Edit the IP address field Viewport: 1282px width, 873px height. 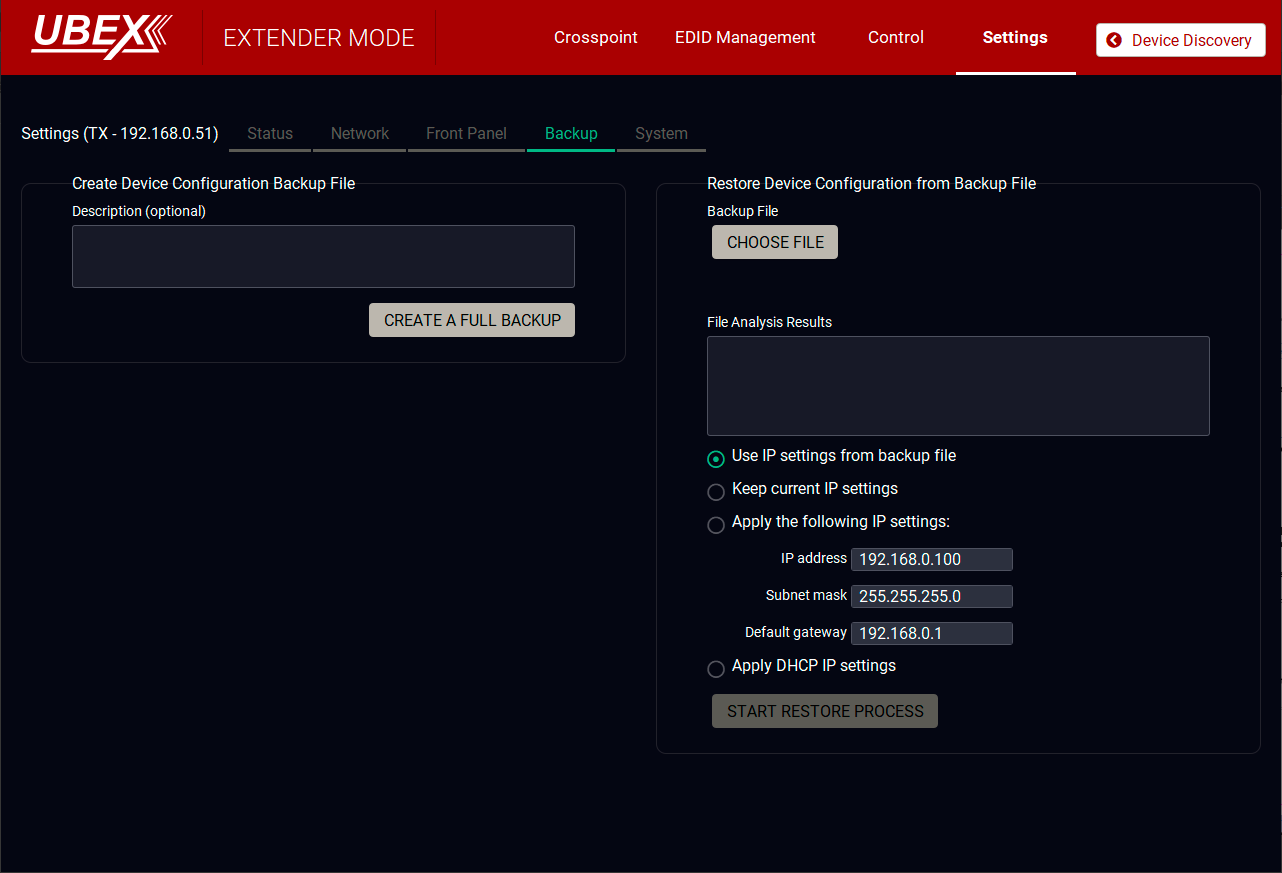point(931,559)
